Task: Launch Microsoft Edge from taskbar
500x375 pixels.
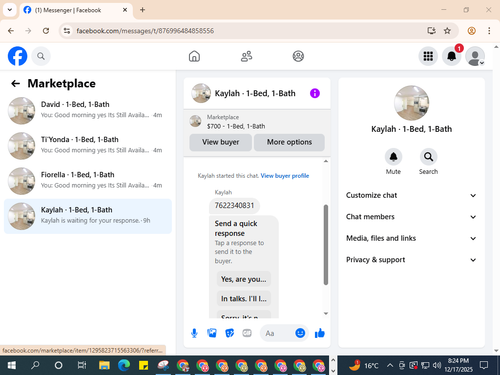Action: tap(124, 365)
